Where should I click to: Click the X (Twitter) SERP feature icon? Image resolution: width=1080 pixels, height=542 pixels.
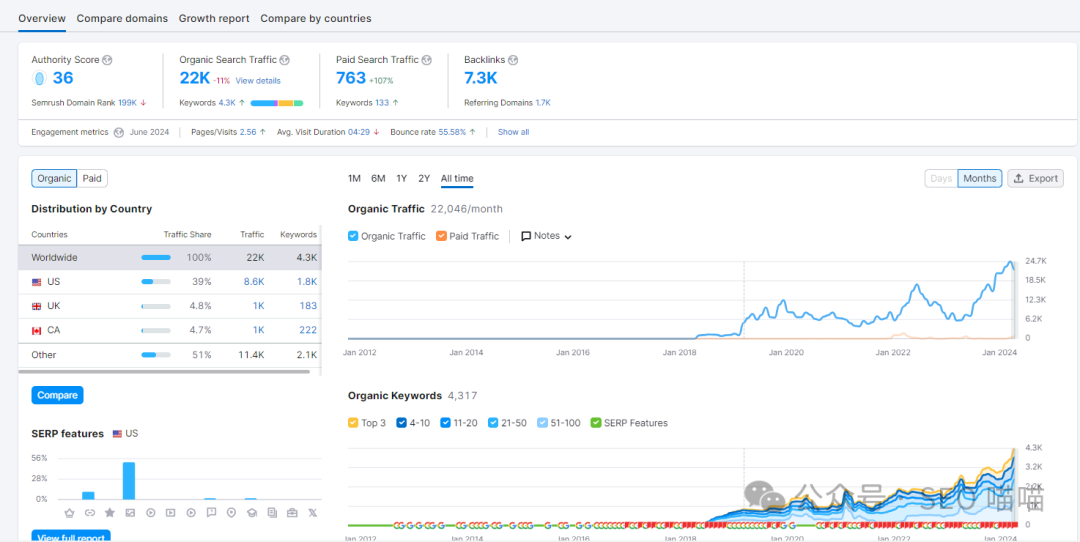point(312,513)
